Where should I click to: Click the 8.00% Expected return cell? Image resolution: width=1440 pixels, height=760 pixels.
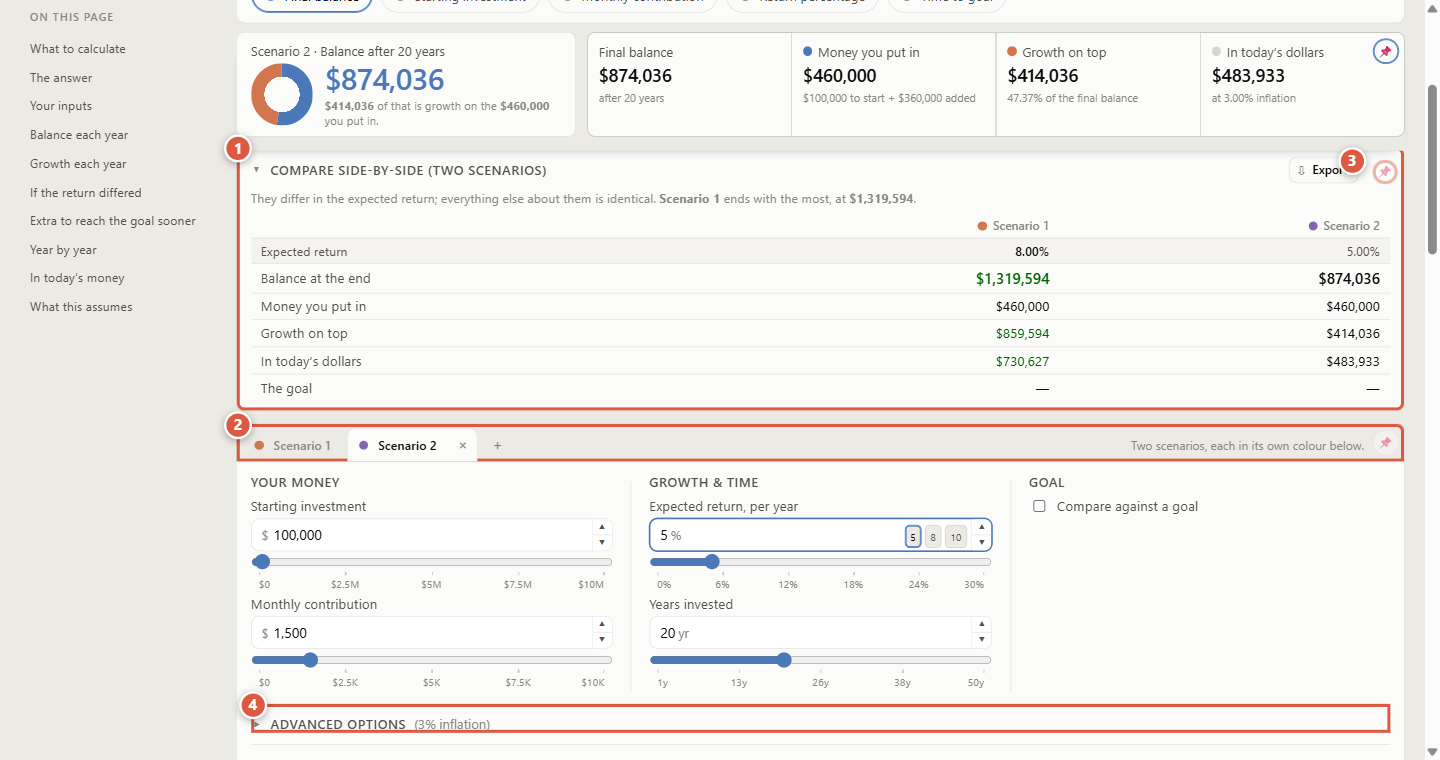click(x=1030, y=252)
